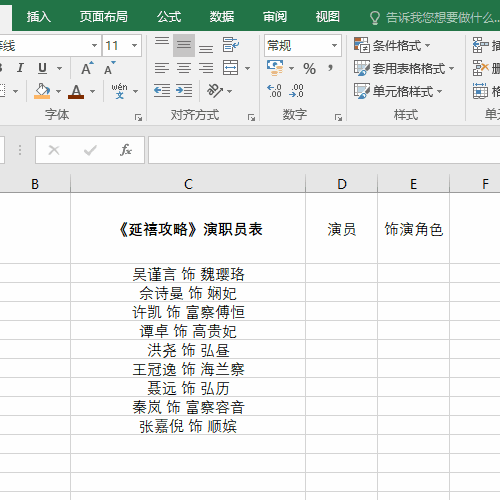
Task: Open the font size dropdown
Action: click(x=135, y=45)
